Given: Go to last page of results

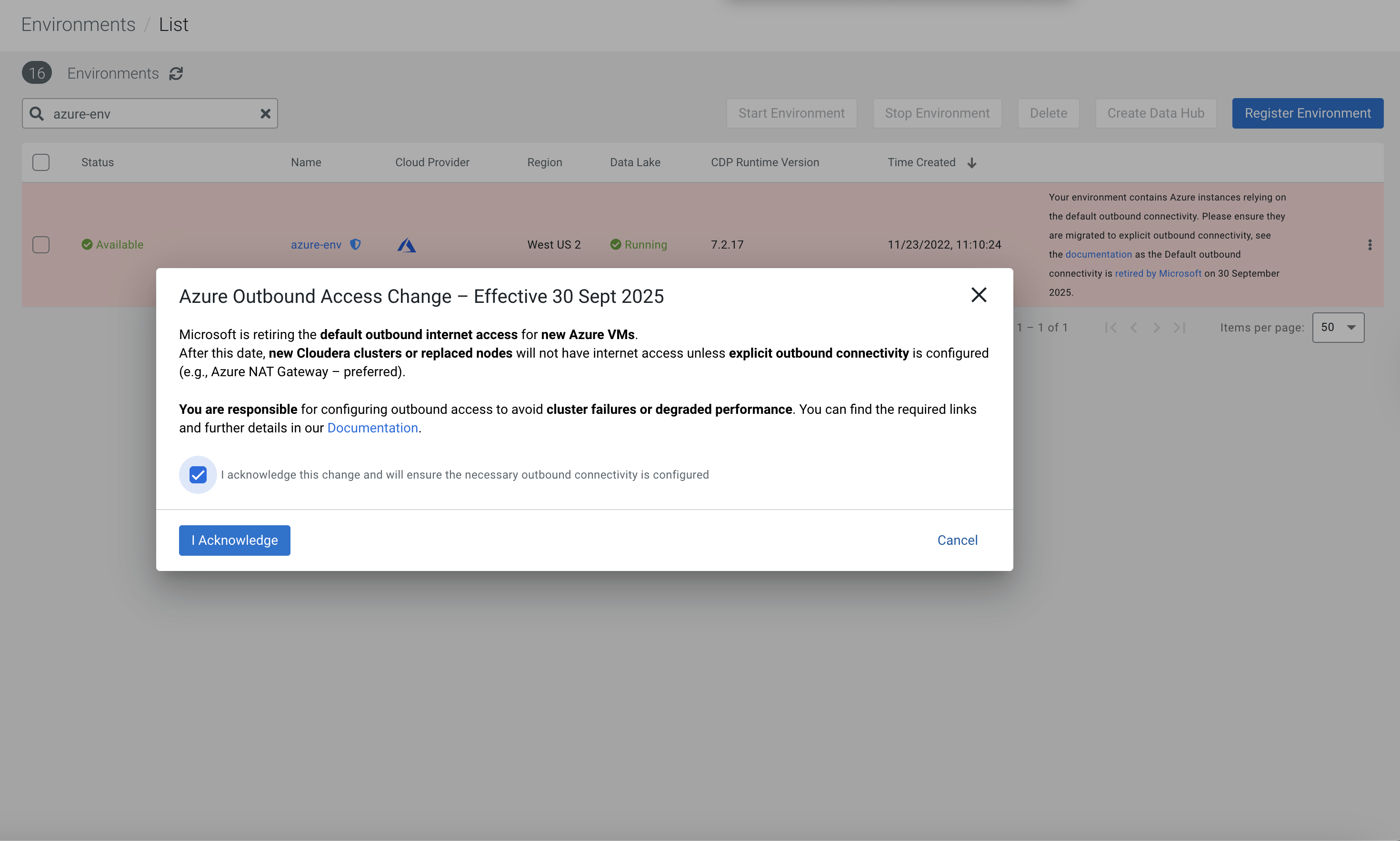Looking at the screenshot, I should (x=1180, y=328).
